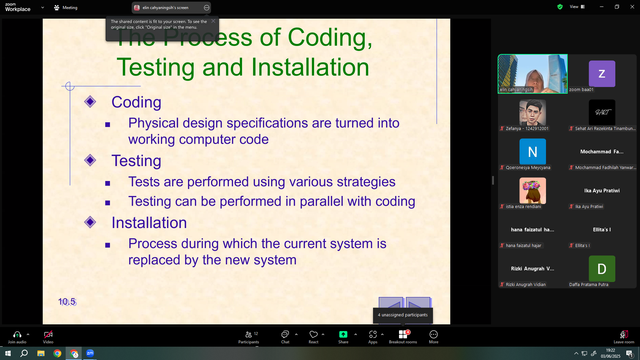Click 'Testing can be performed in parallel' line
Viewport: 640px width, 360px height.
coord(271,201)
